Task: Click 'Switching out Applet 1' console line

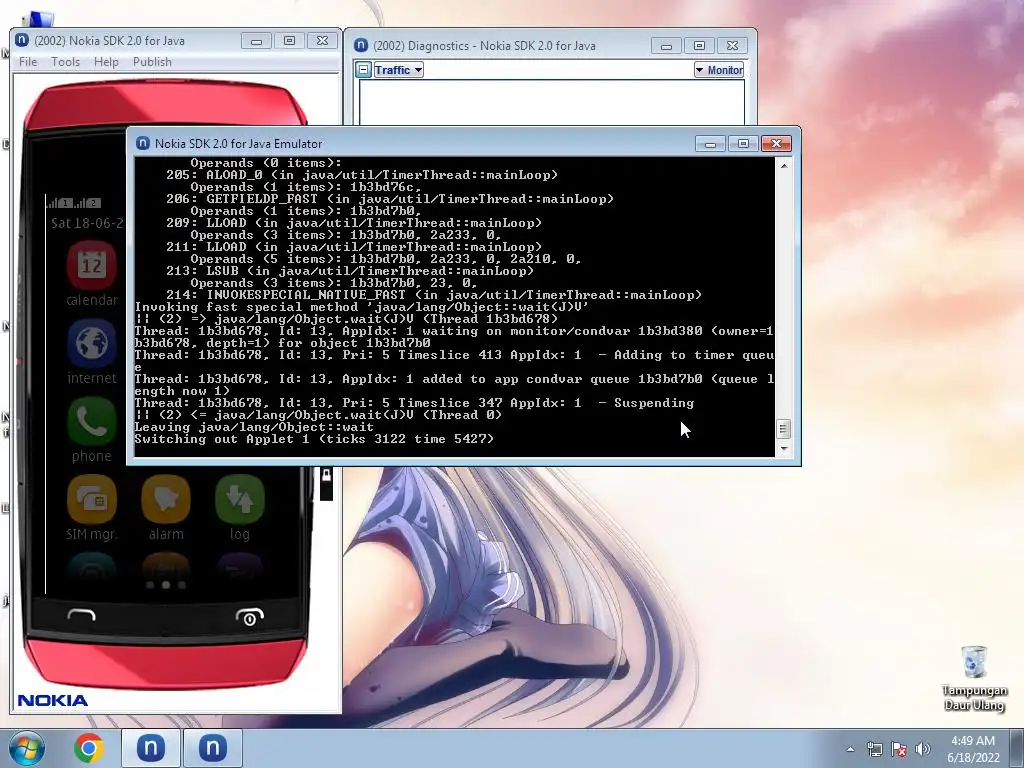Action: (314, 439)
